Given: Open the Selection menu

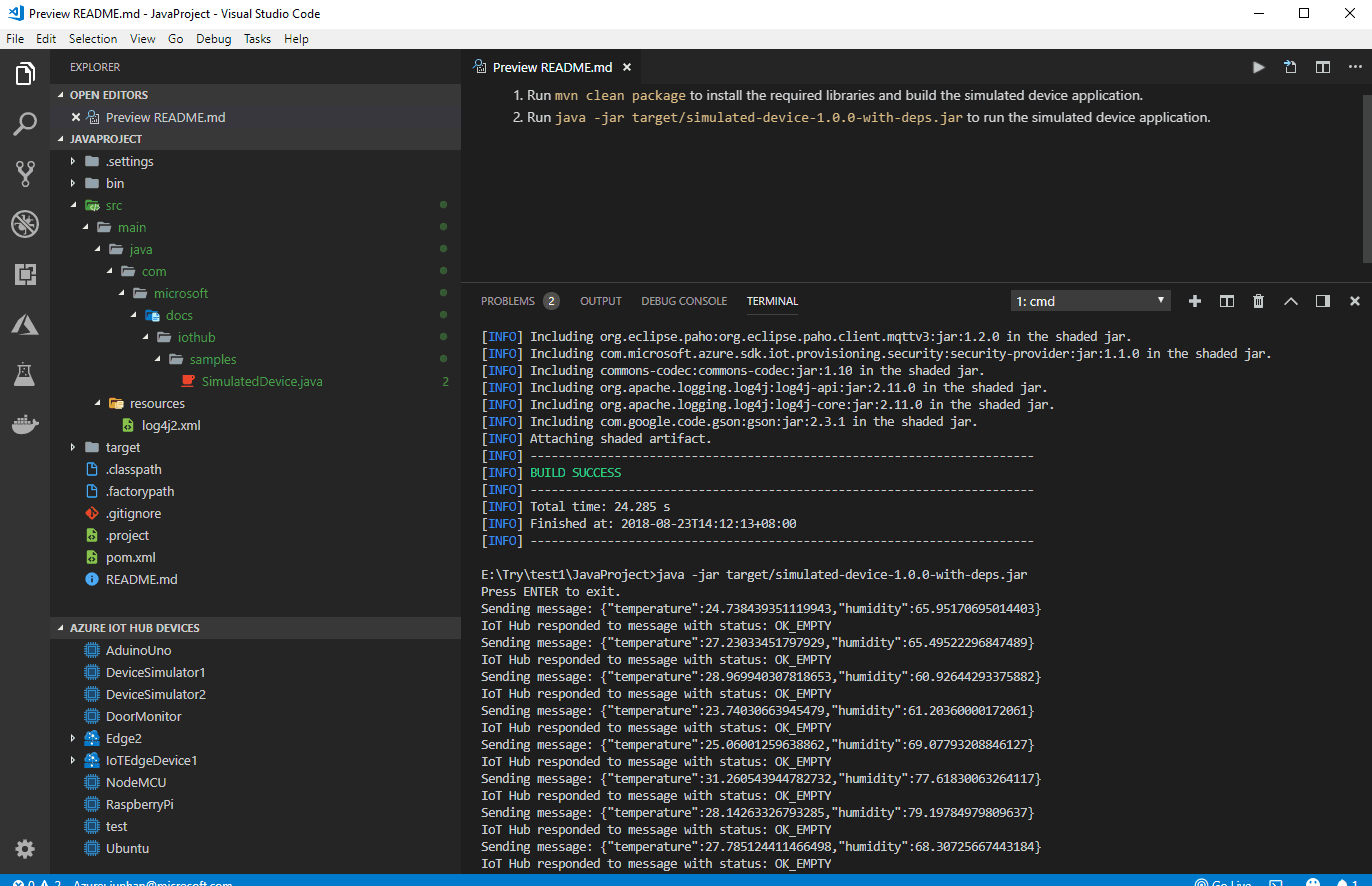Looking at the screenshot, I should point(93,39).
